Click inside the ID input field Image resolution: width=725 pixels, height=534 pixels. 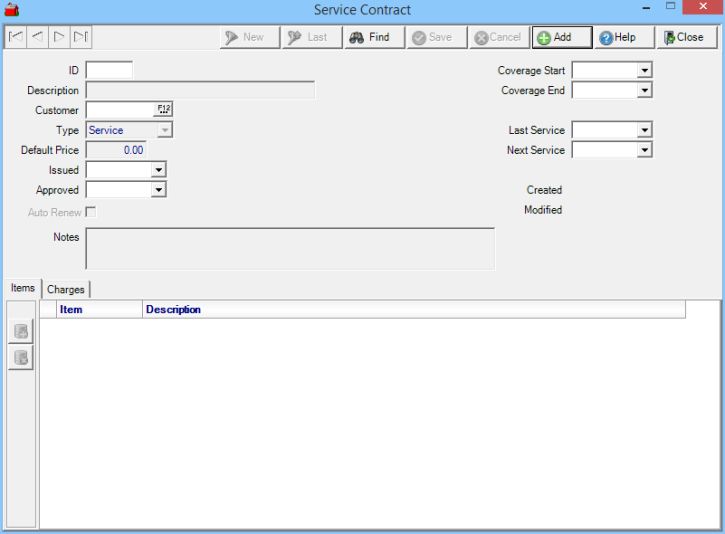pos(109,71)
